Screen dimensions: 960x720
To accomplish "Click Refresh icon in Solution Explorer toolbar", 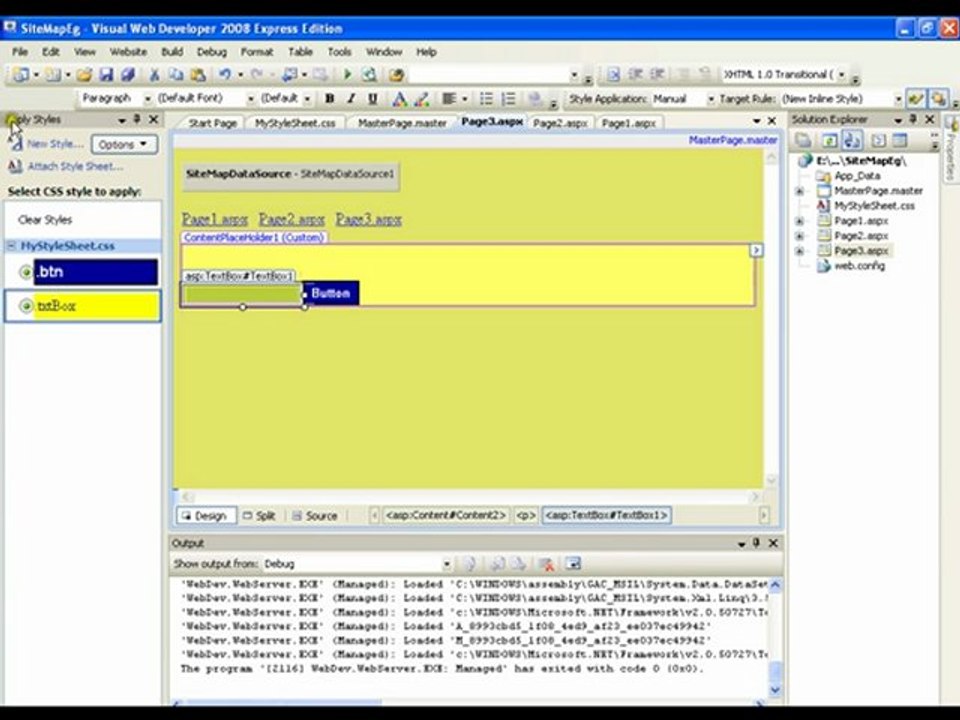I will coord(829,141).
